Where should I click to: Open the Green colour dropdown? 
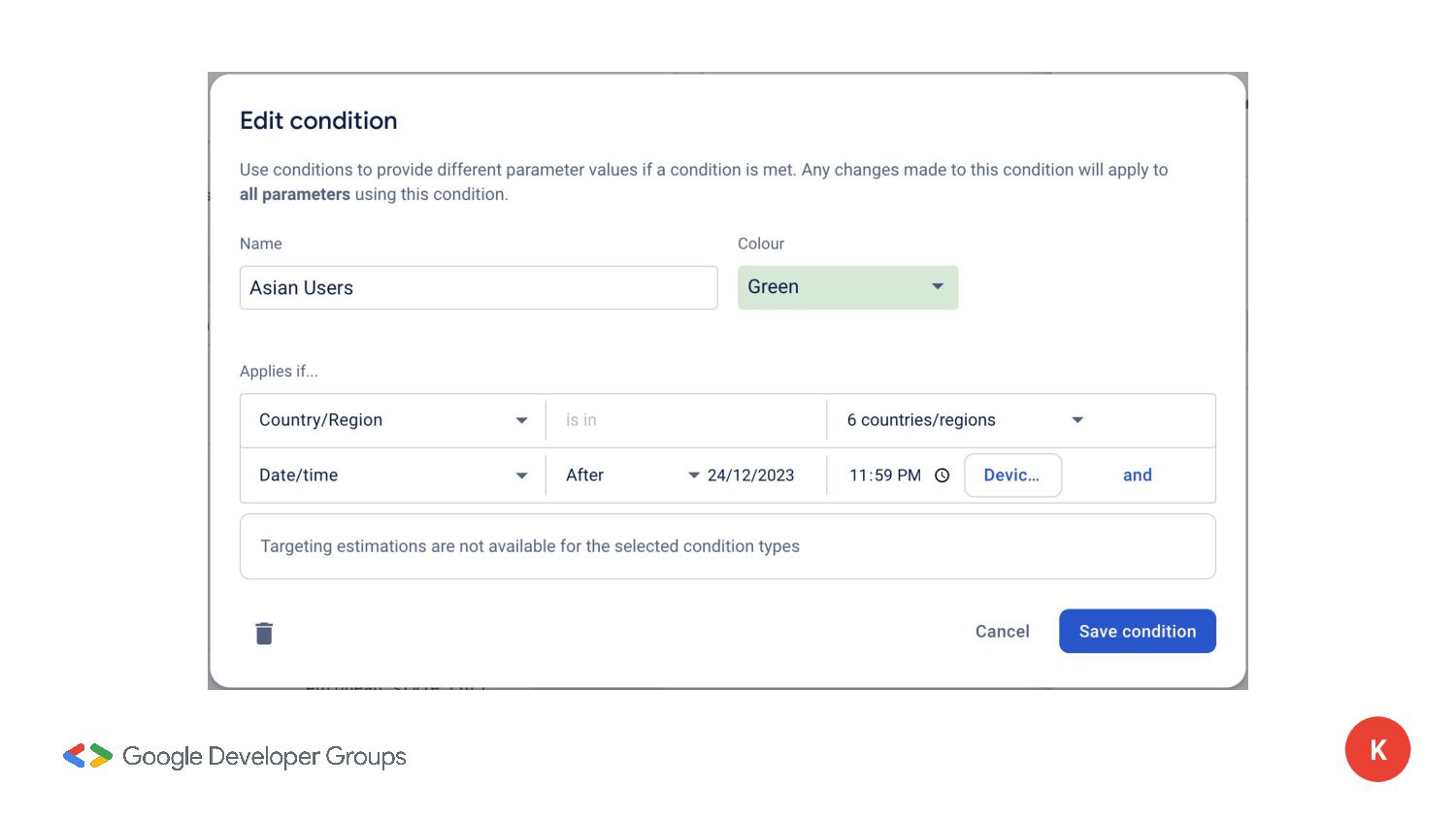point(847,287)
